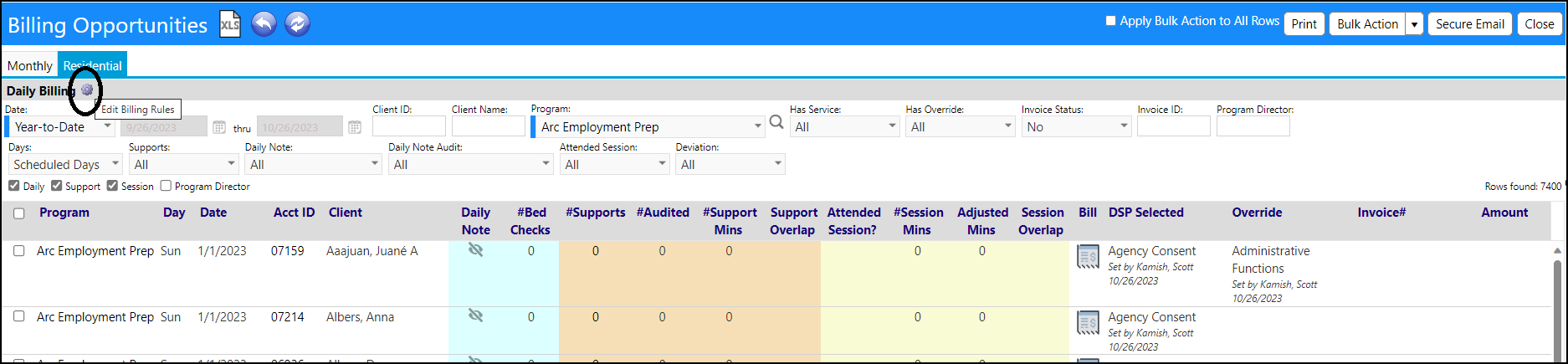The height and width of the screenshot is (364, 1568).
Task: Sort by the Amount column header
Action: tap(1504, 213)
